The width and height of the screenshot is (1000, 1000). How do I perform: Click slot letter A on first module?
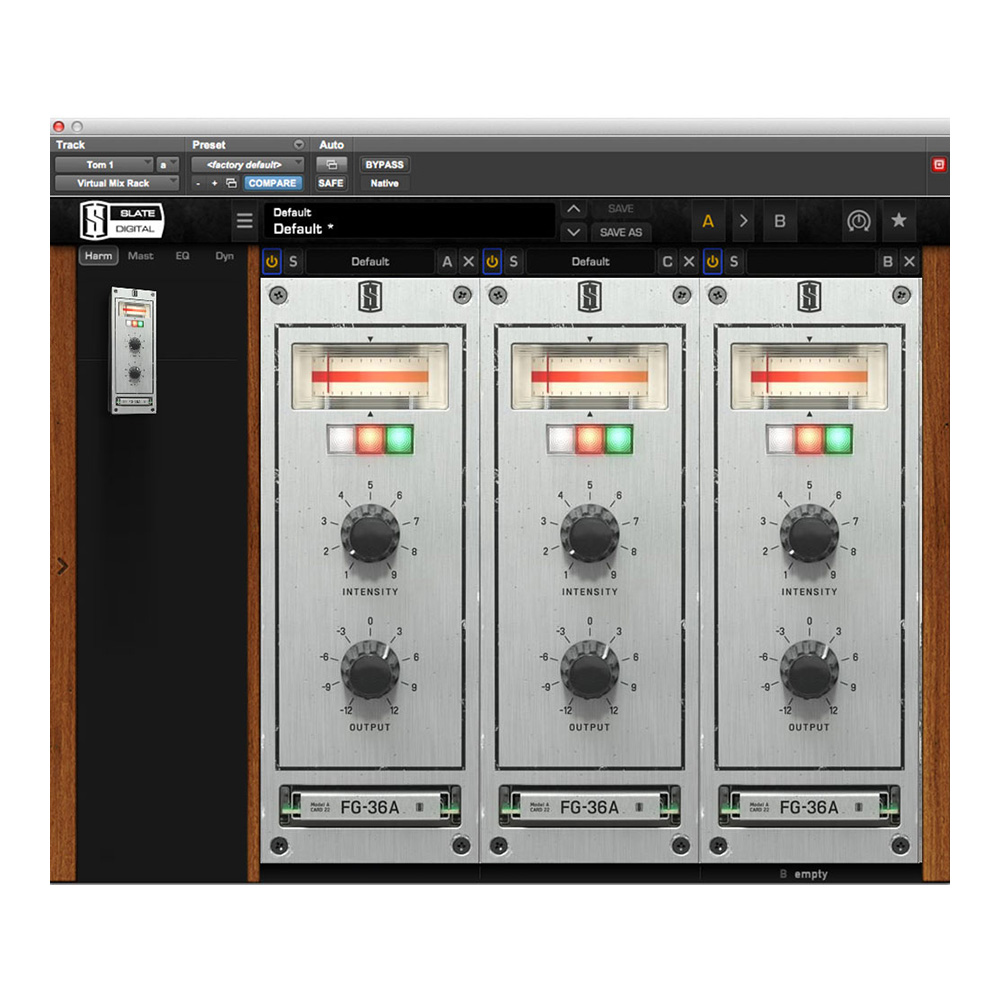pos(447,261)
